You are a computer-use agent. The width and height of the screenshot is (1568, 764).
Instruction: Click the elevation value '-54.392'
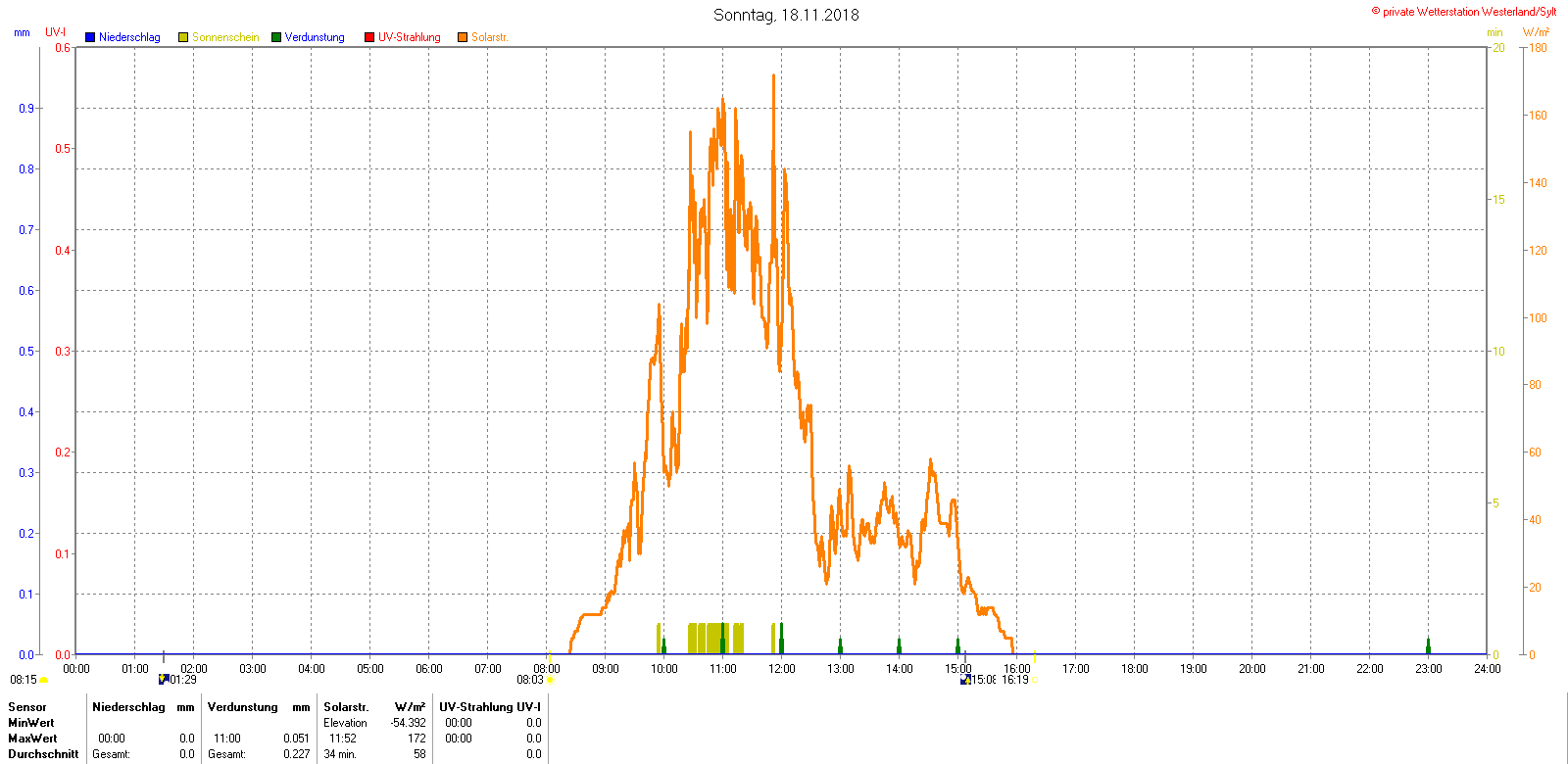(x=408, y=723)
